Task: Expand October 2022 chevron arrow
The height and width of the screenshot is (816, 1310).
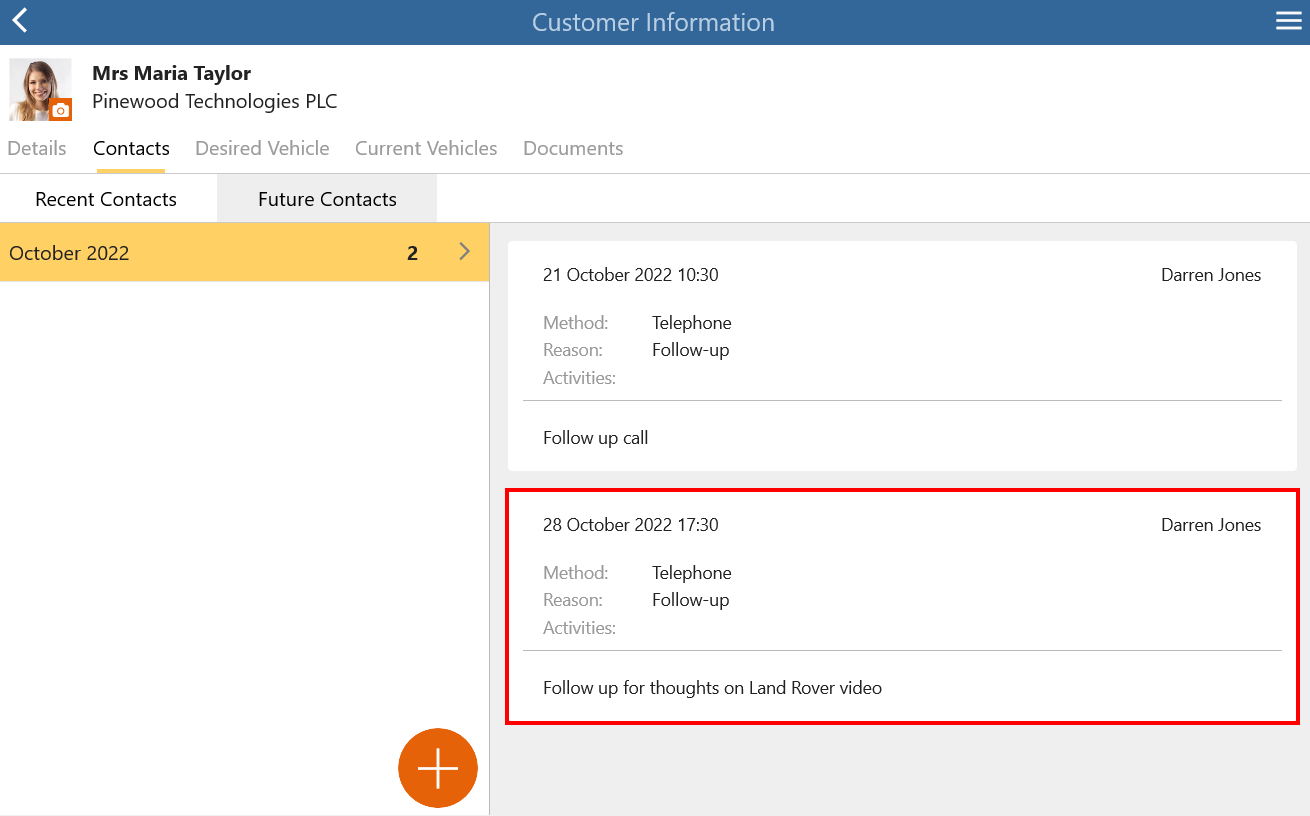Action: pos(464,252)
